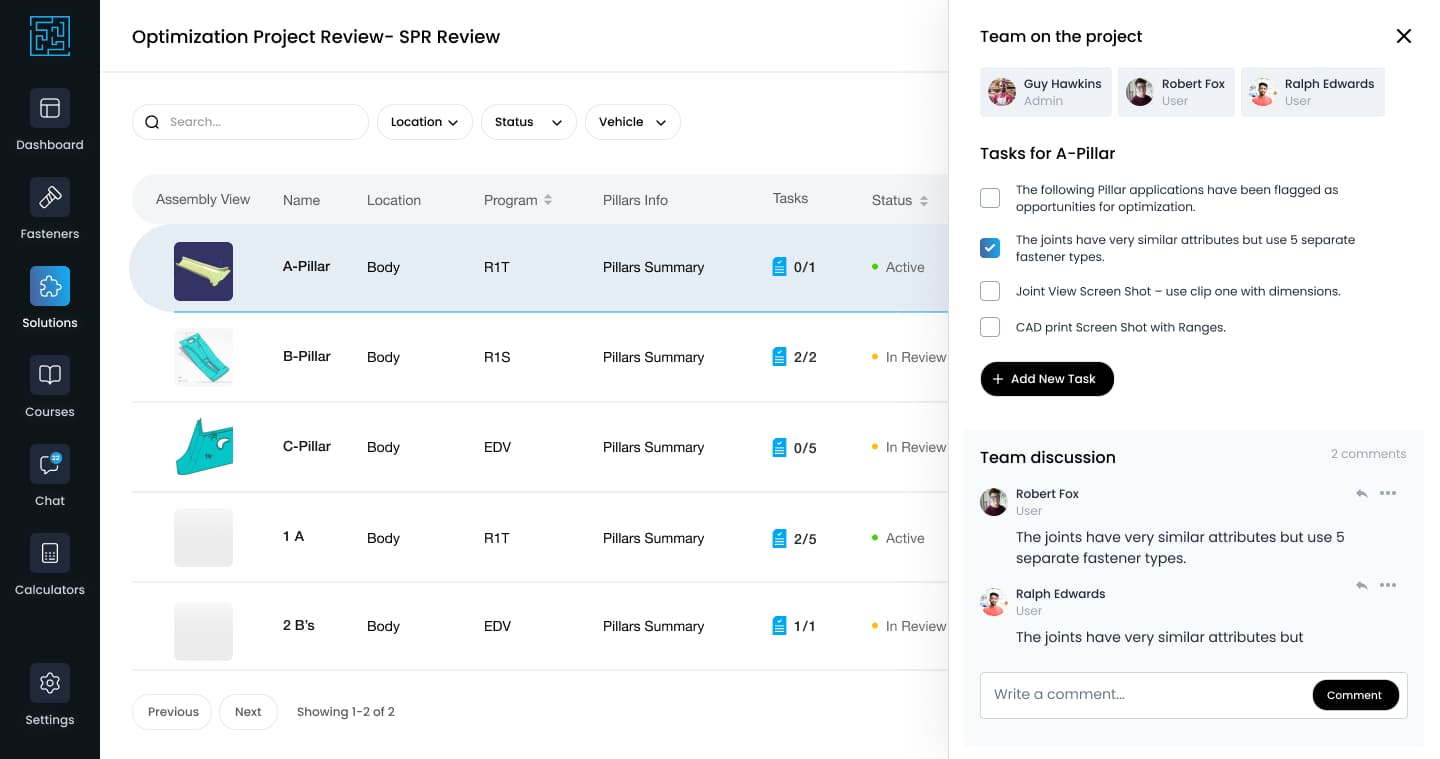Open the Settings gear icon
Image resolution: width=1440 pixels, height=759 pixels.
pos(49,683)
